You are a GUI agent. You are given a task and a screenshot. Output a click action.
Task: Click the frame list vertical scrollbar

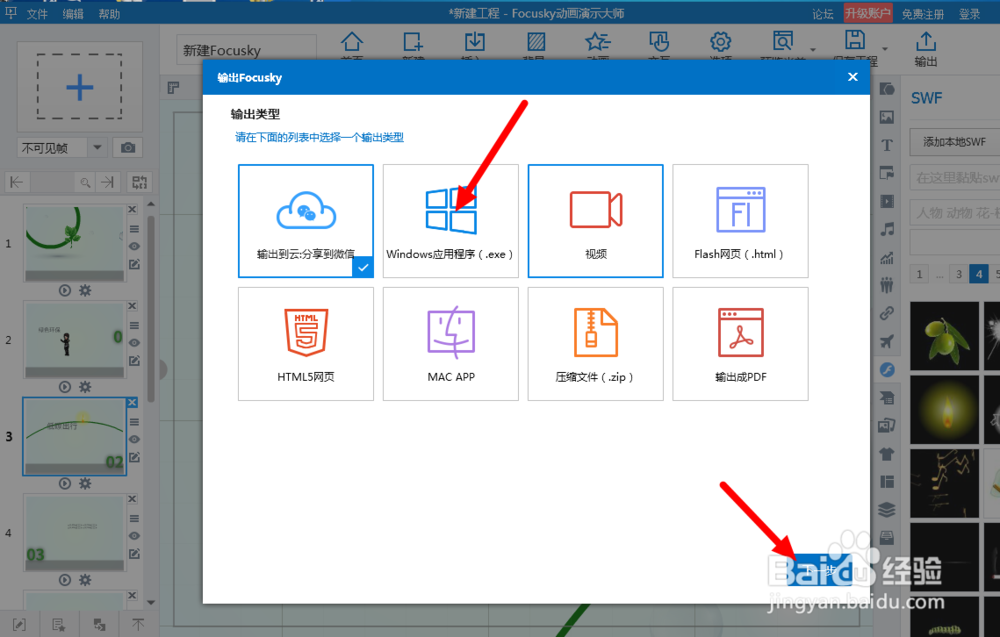coord(151,309)
